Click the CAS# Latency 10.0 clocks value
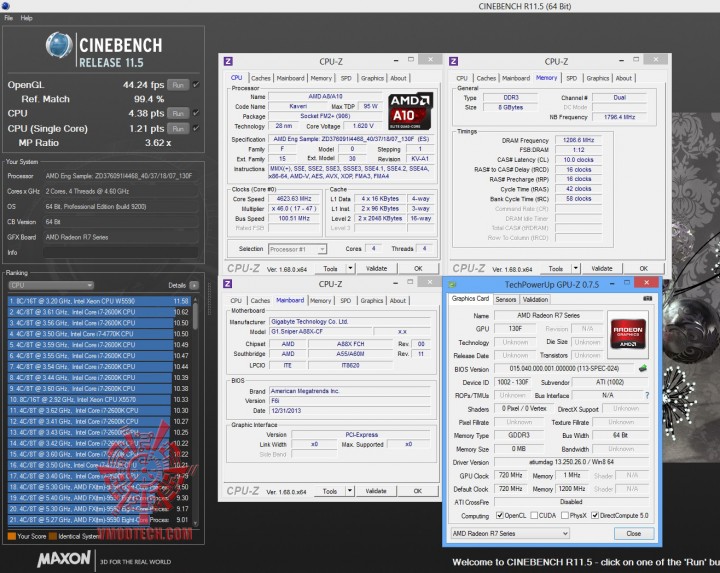Viewport: 720px width, 573px height. tap(579, 160)
